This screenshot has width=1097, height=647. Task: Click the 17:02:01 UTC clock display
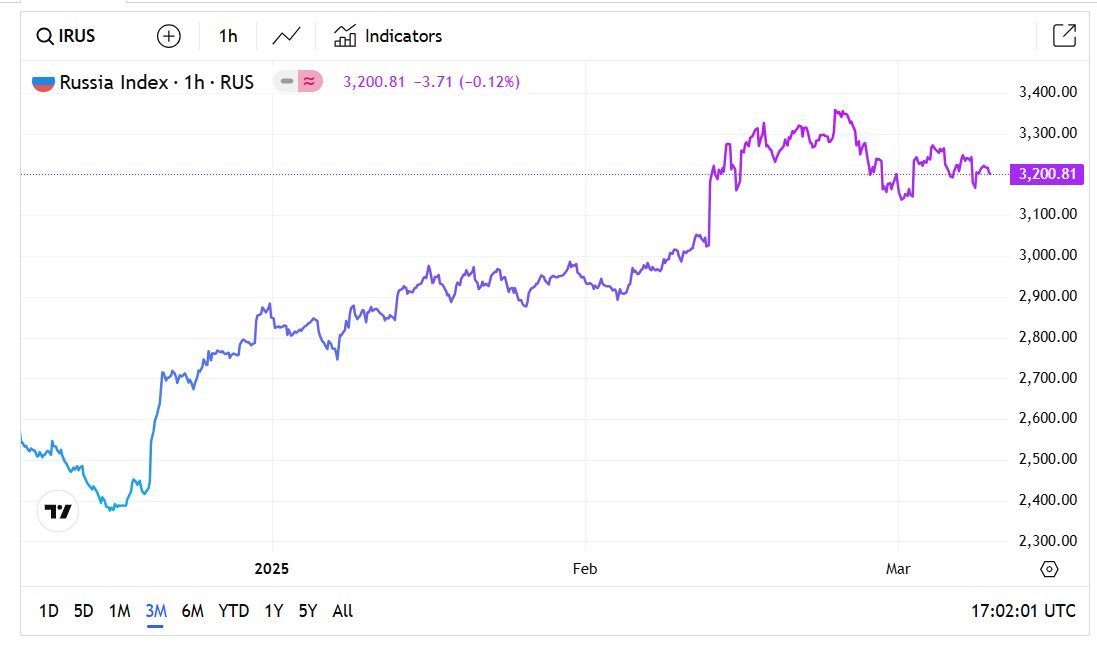(1022, 610)
